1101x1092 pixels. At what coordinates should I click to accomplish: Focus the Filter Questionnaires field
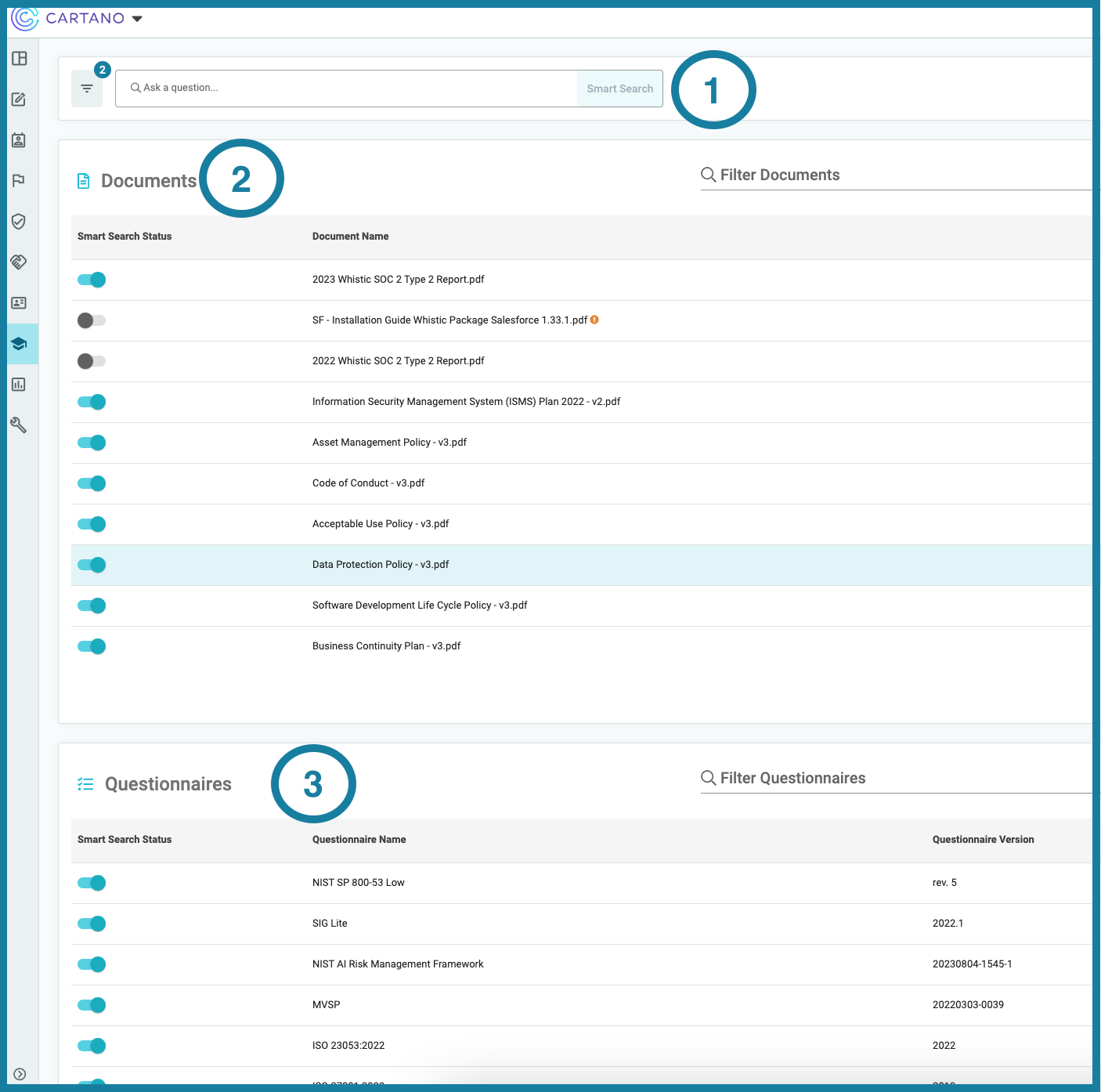[896, 778]
